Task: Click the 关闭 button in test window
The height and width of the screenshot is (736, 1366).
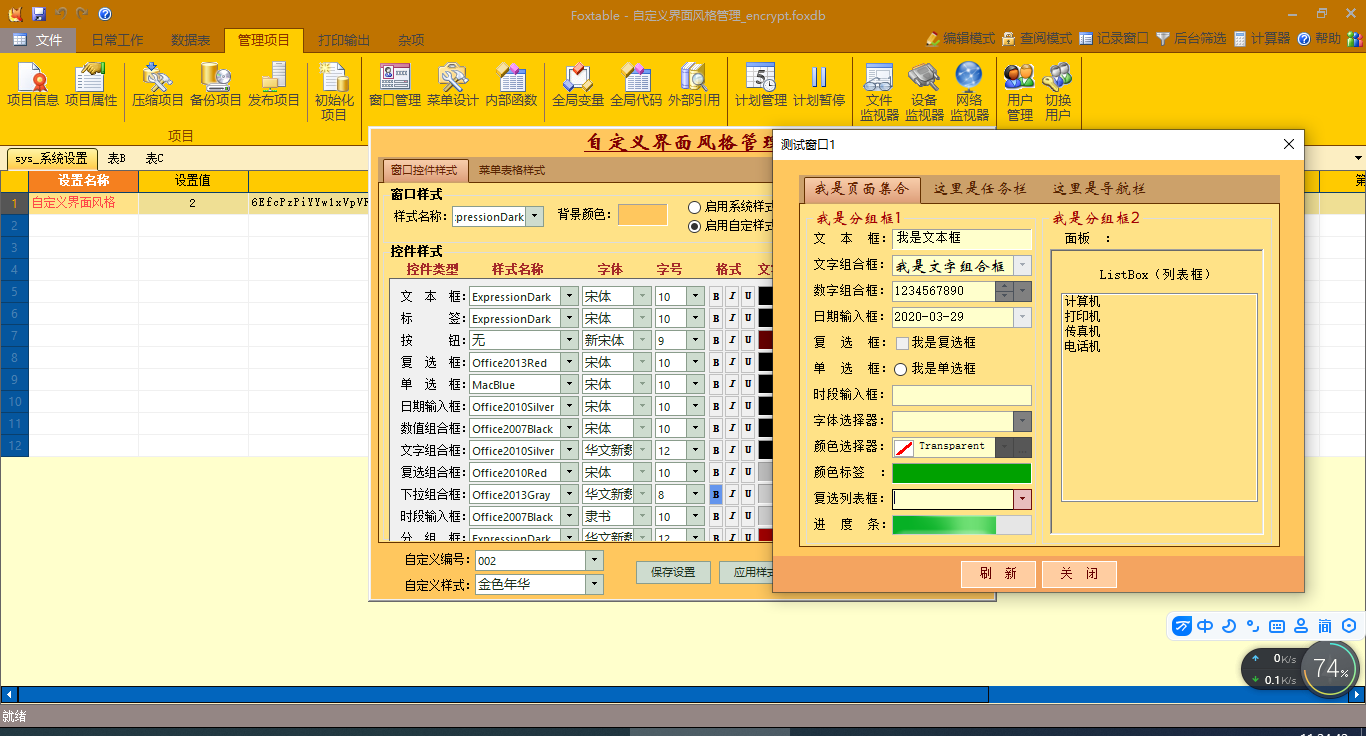Action: click(x=1079, y=574)
